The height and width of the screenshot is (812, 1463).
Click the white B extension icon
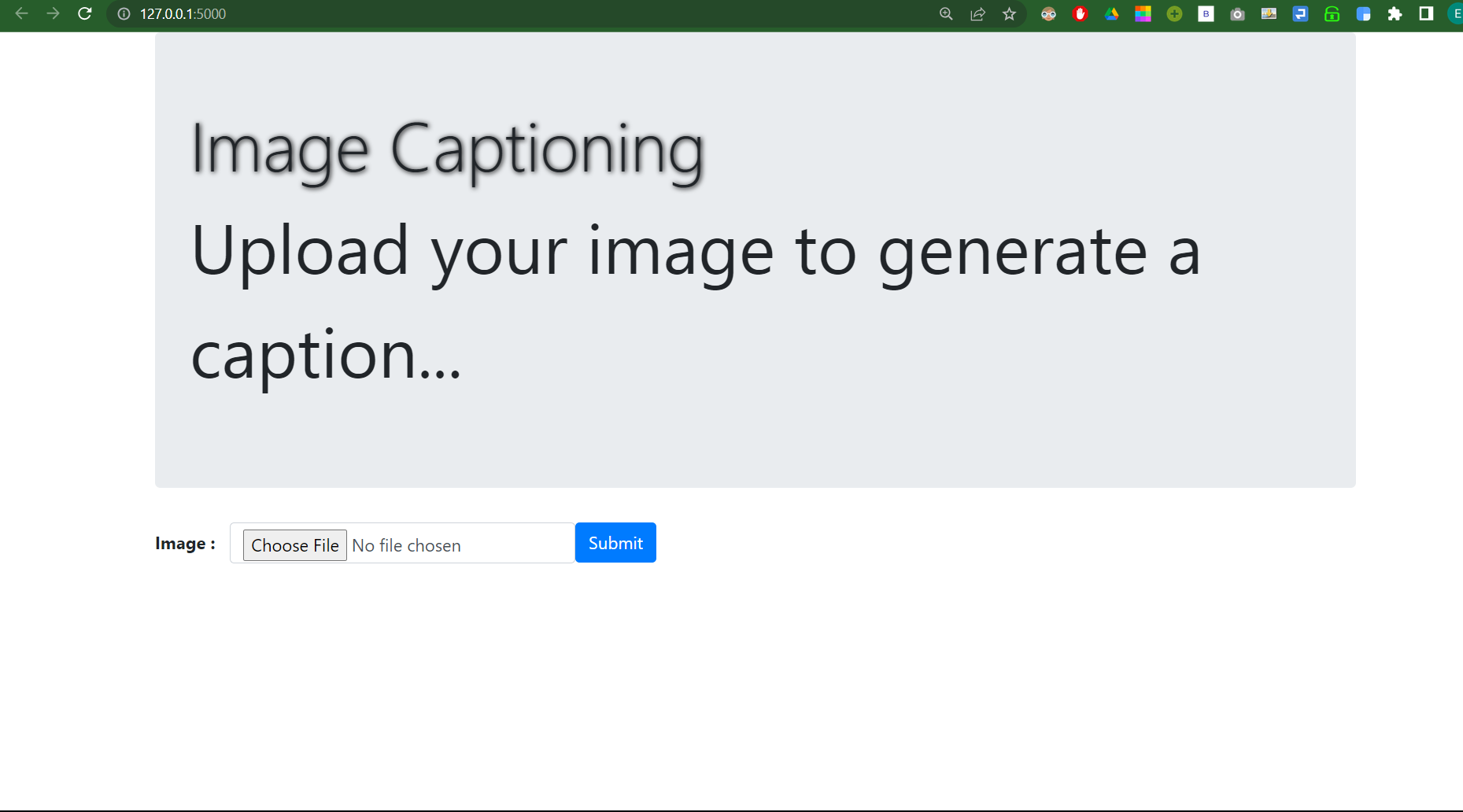pos(1206,13)
